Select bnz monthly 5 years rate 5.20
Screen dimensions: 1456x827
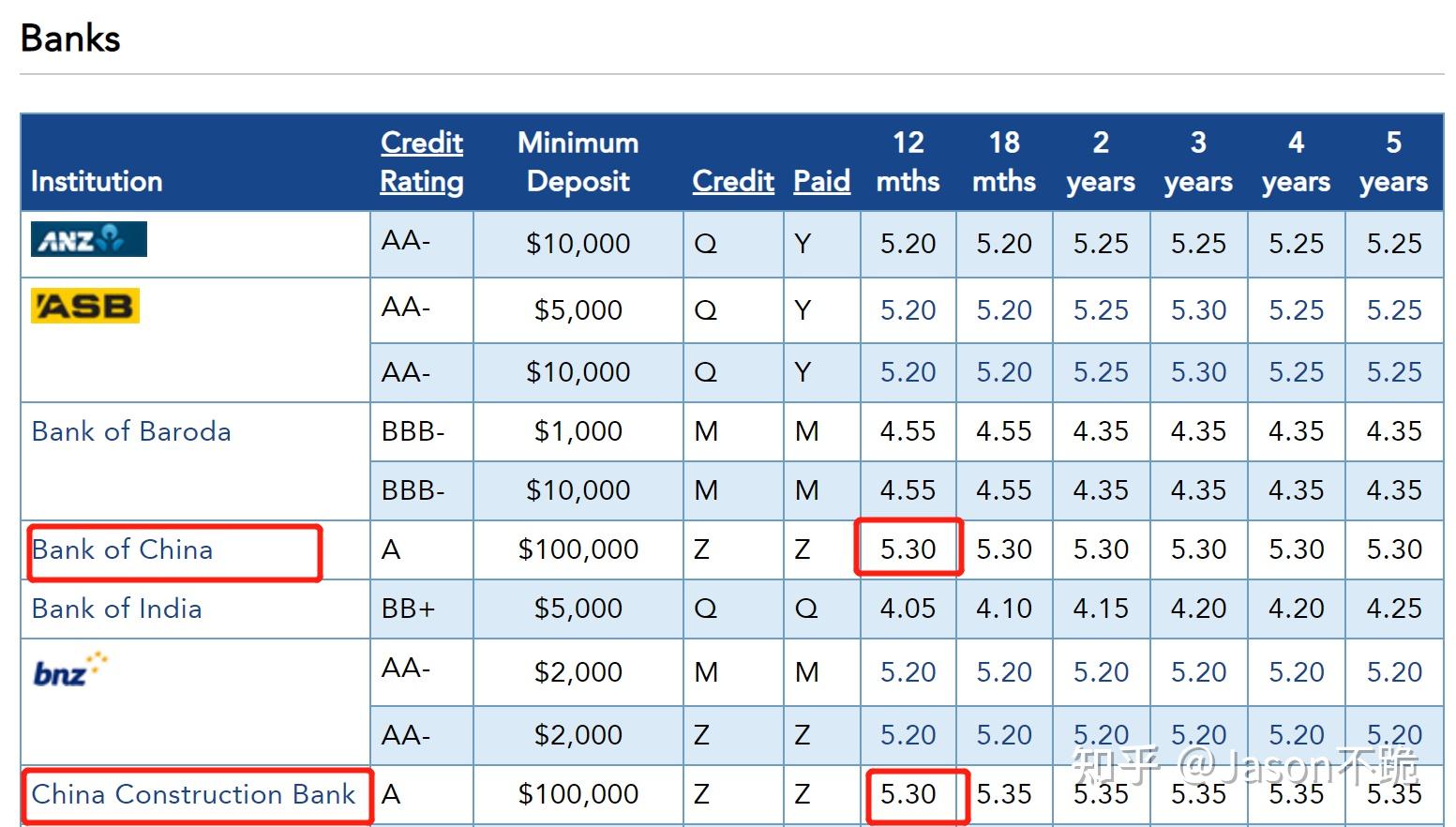tap(1394, 672)
